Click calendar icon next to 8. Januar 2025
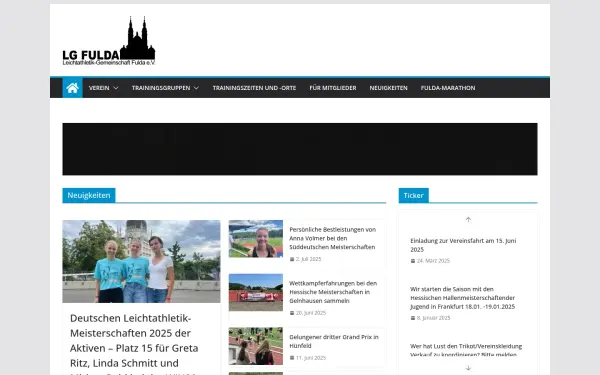This screenshot has height=375, width=600. (x=413, y=318)
